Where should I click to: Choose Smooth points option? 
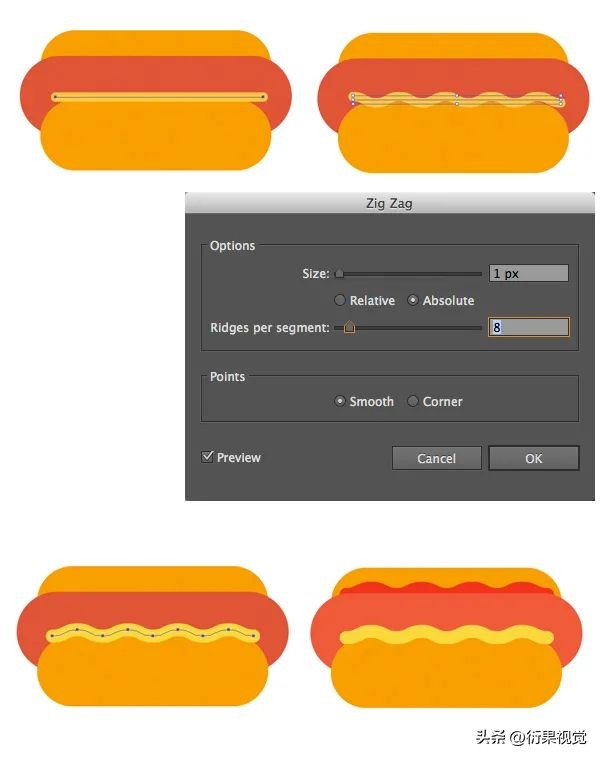coord(340,401)
